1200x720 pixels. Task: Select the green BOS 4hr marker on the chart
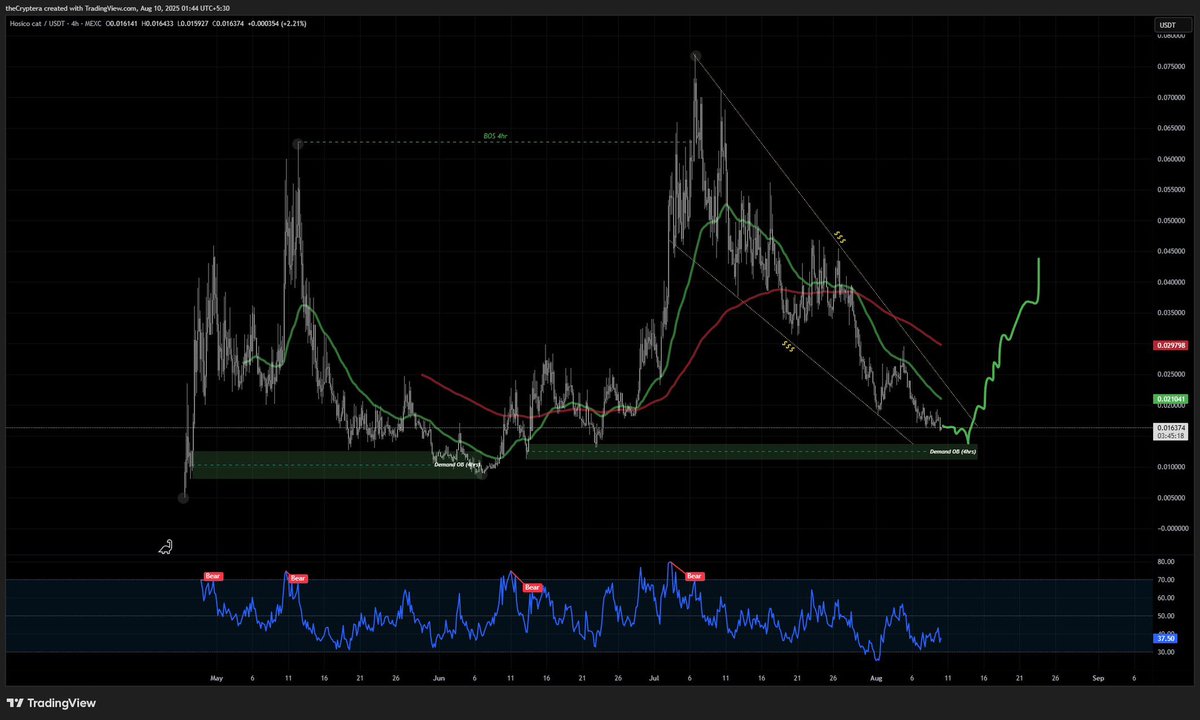(494, 136)
